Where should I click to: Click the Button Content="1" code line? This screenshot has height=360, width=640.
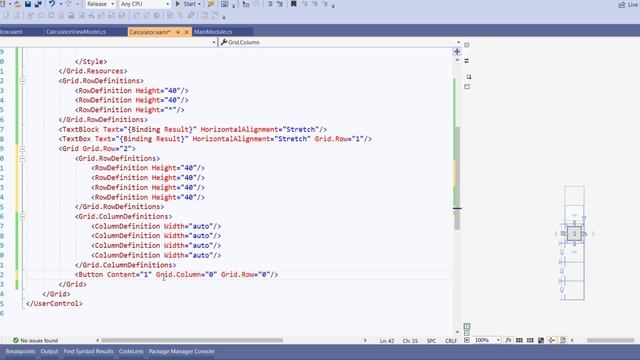coord(176,275)
